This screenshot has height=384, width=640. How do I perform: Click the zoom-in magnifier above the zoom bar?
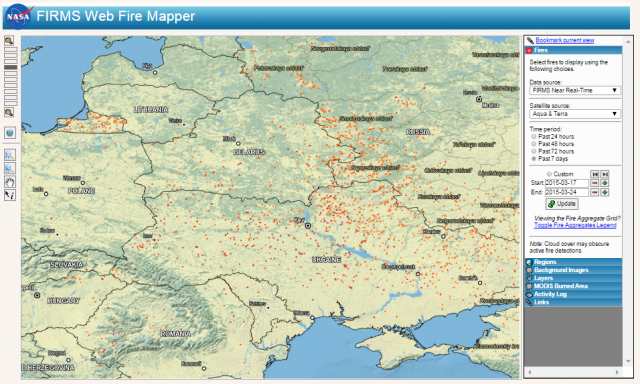(x=9, y=40)
